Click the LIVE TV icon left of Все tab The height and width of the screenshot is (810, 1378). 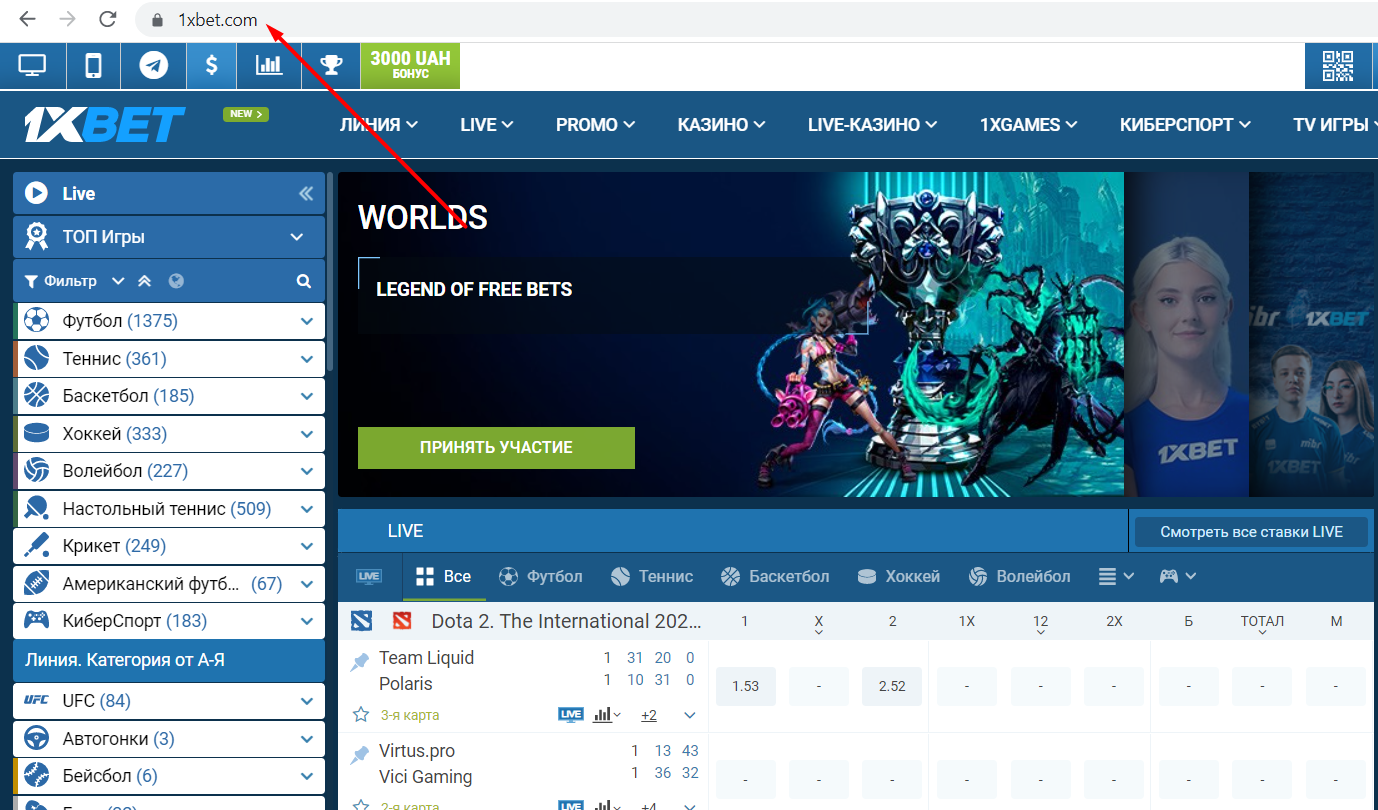(x=369, y=577)
